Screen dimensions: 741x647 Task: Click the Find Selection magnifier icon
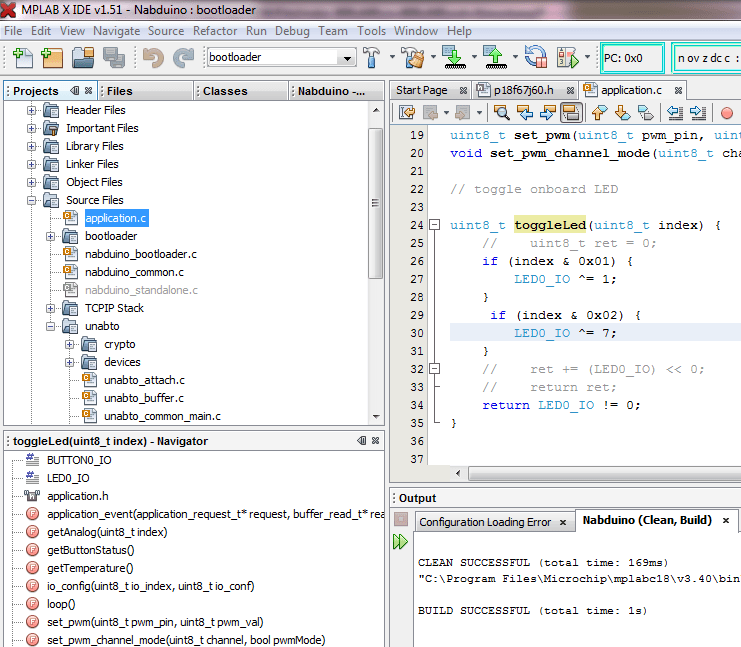(x=501, y=113)
